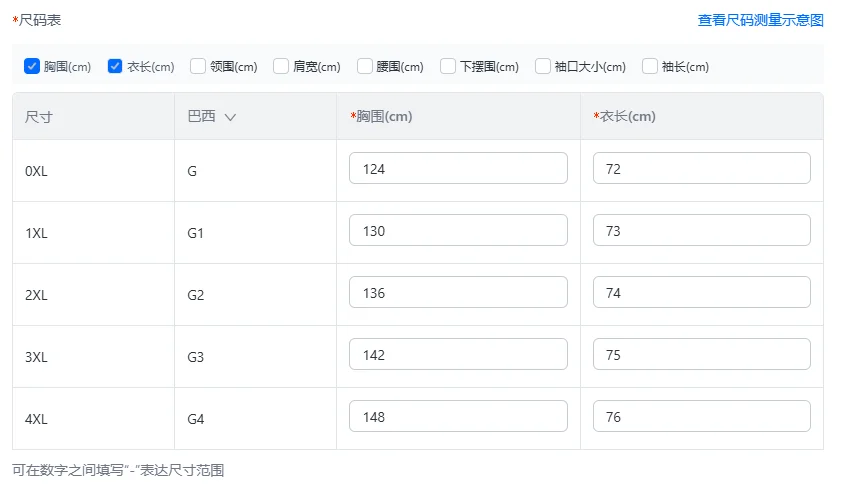
Task: Select the 袖口大小(cm) checkbox
Action: pyautogui.click(x=543, y=67)
